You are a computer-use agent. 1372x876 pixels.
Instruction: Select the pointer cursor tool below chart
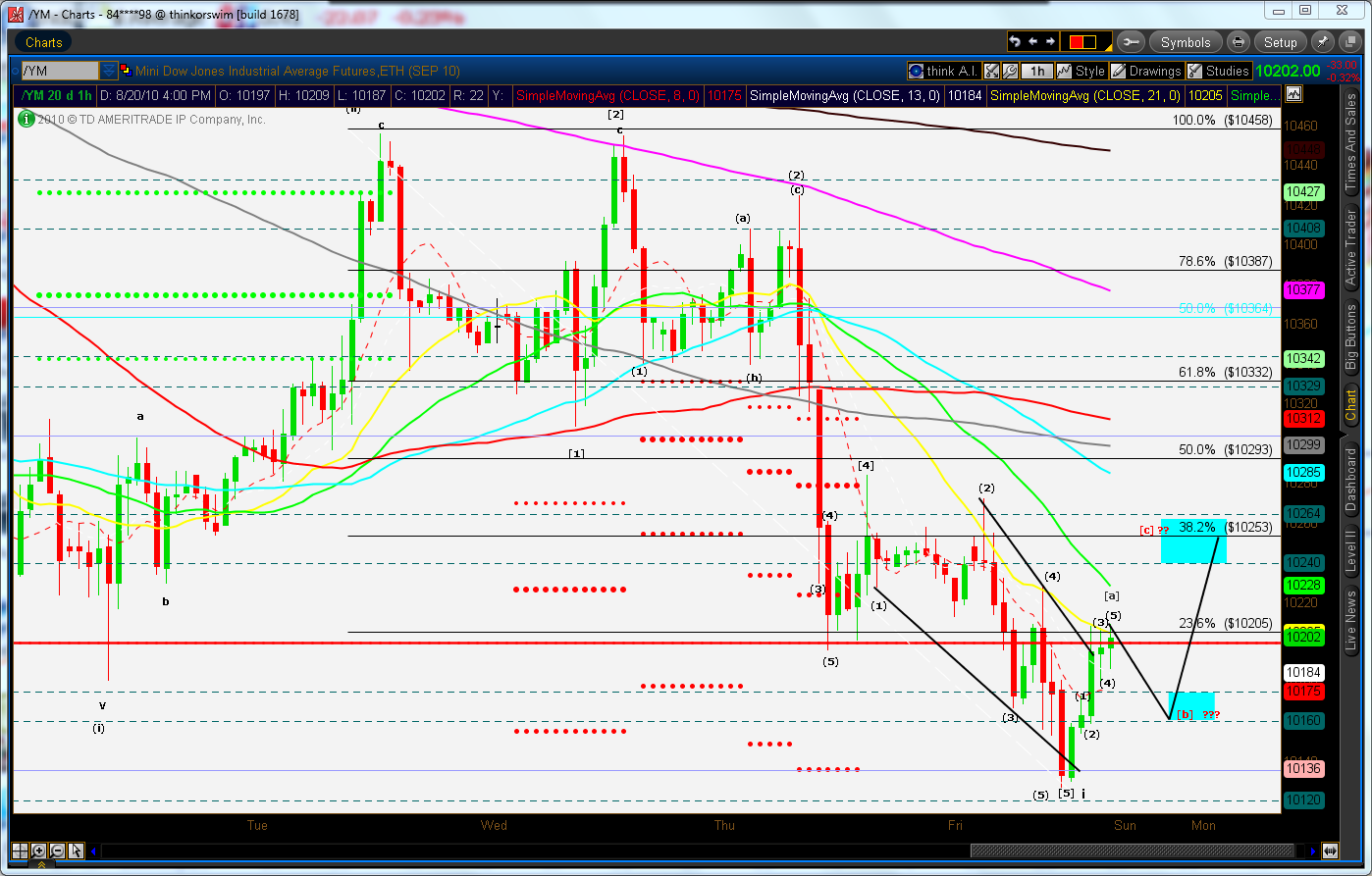[x=77, y=850]
